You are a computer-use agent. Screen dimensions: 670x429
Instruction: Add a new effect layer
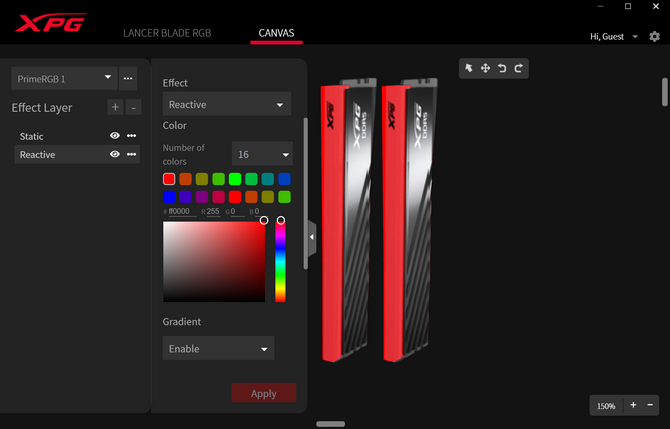pyautogui.click(x=115, y=107)
